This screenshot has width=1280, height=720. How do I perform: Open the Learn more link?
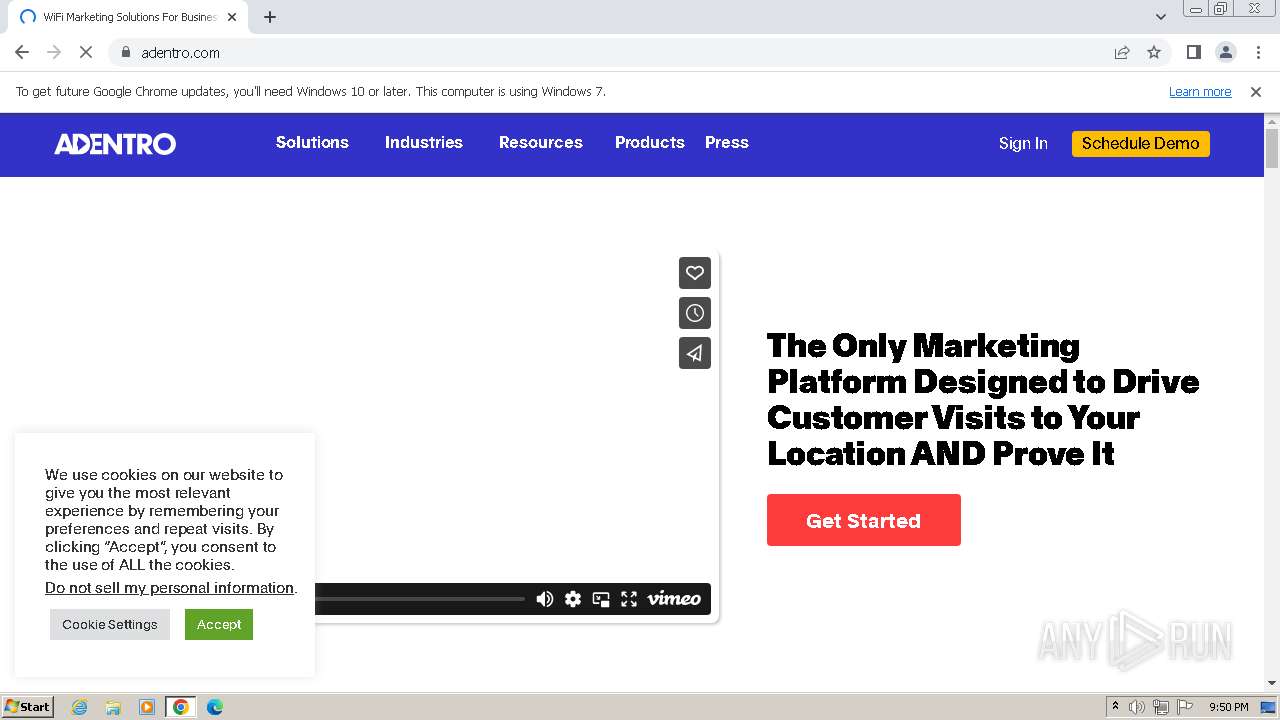point(1200,91)
